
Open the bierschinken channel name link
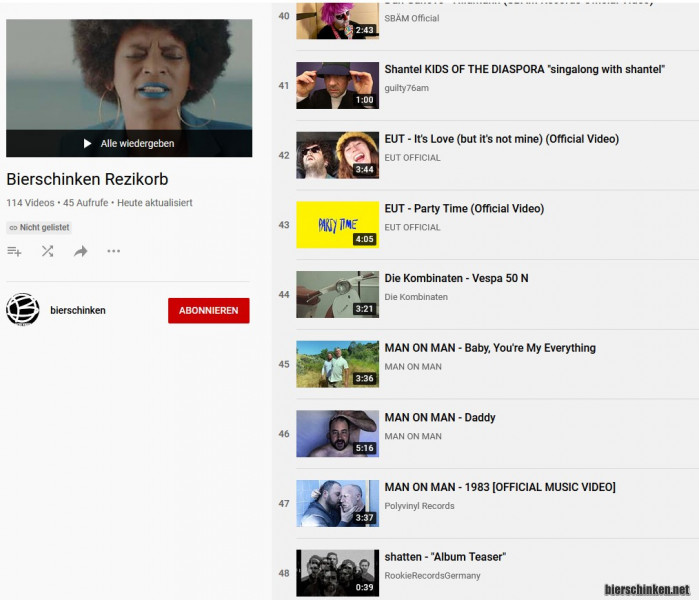pyautogui.click(x=78, y=310)
